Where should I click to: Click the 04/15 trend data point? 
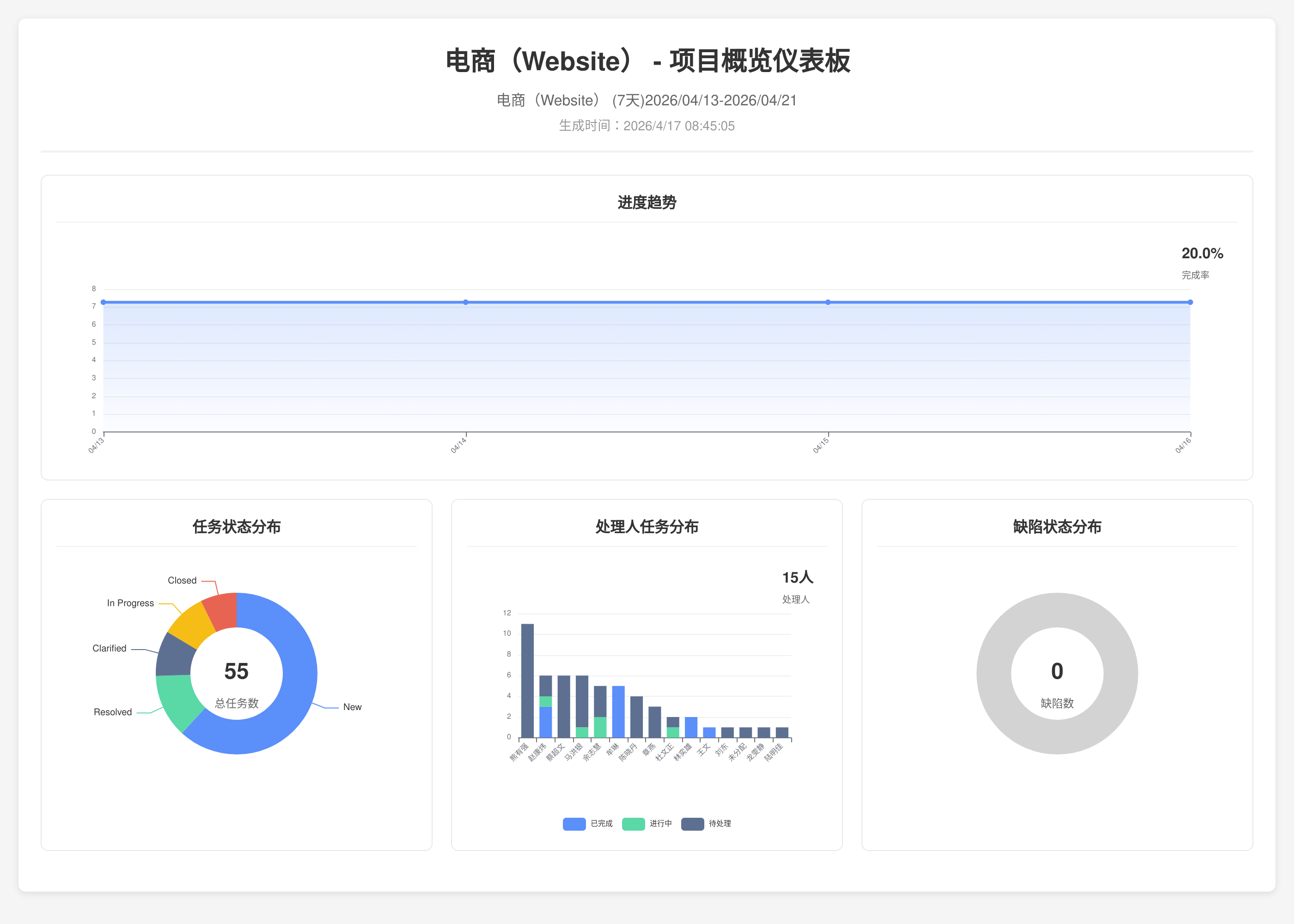828,302
